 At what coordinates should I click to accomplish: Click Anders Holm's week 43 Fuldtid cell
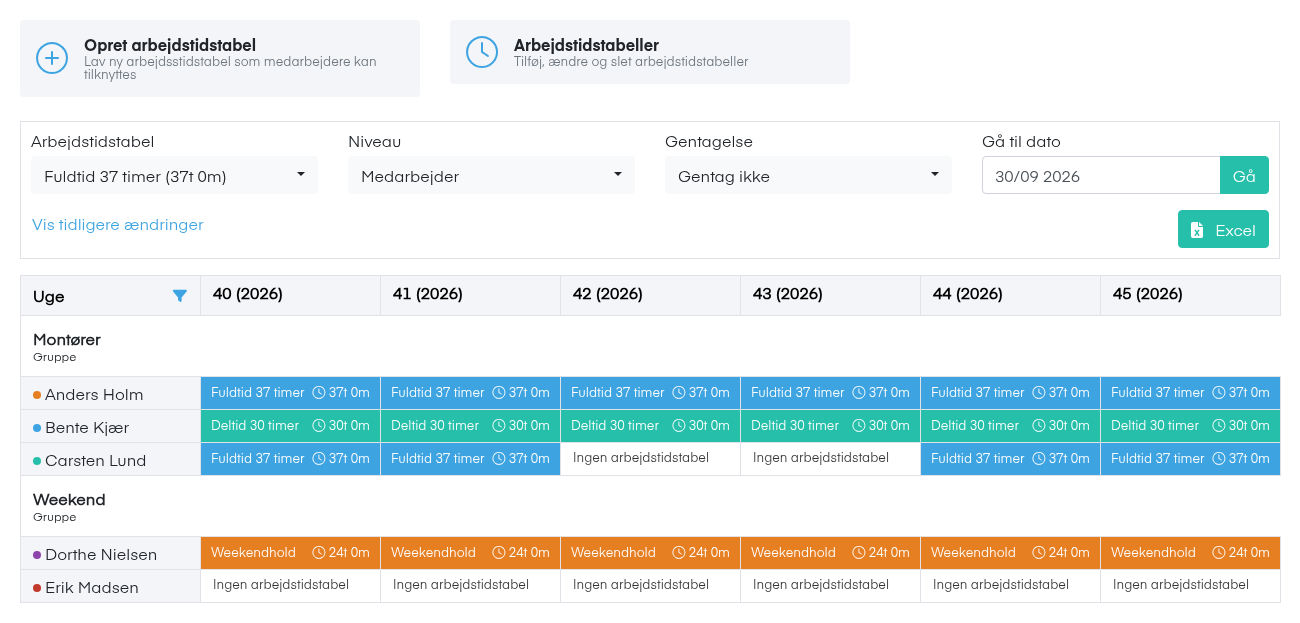click(x=831, y=393)
